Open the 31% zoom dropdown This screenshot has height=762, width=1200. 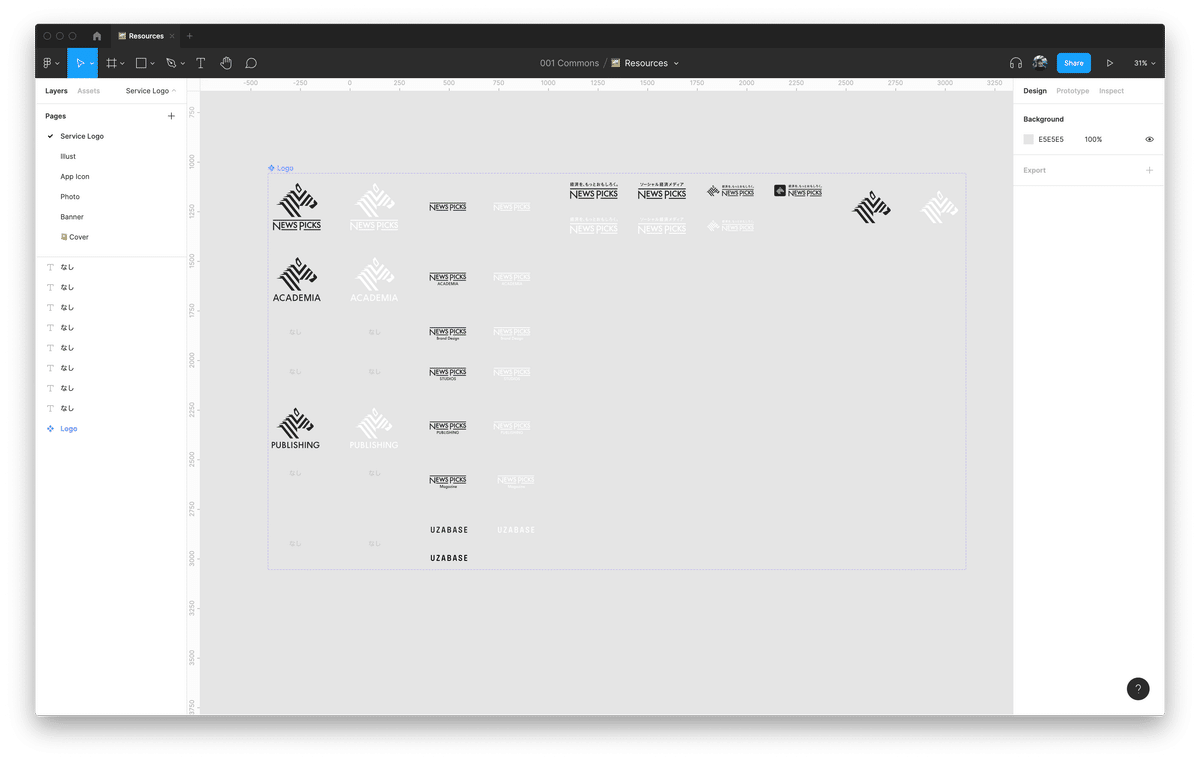click(x=1144, y=63)
